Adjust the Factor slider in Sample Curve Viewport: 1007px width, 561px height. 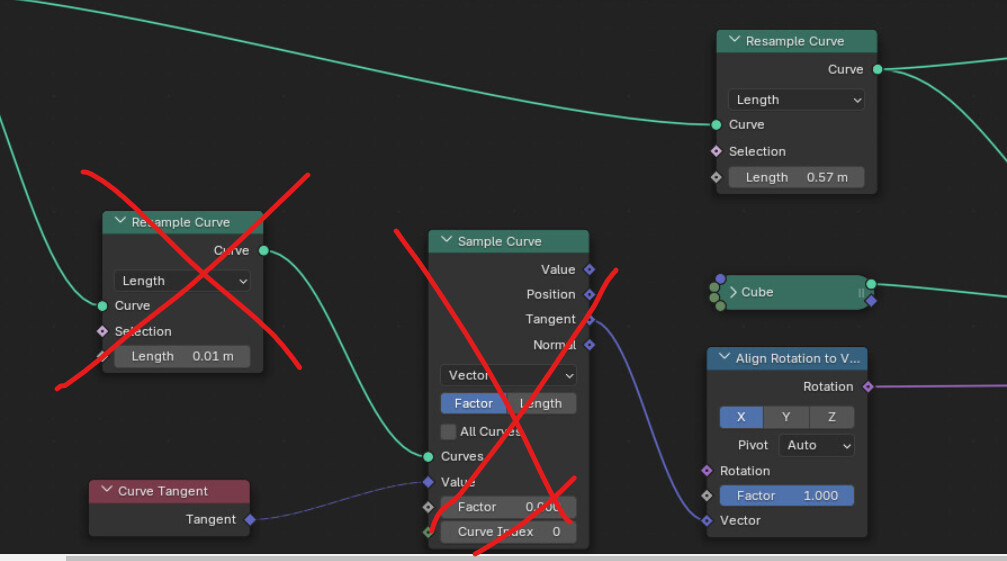(x=508, y=507)
